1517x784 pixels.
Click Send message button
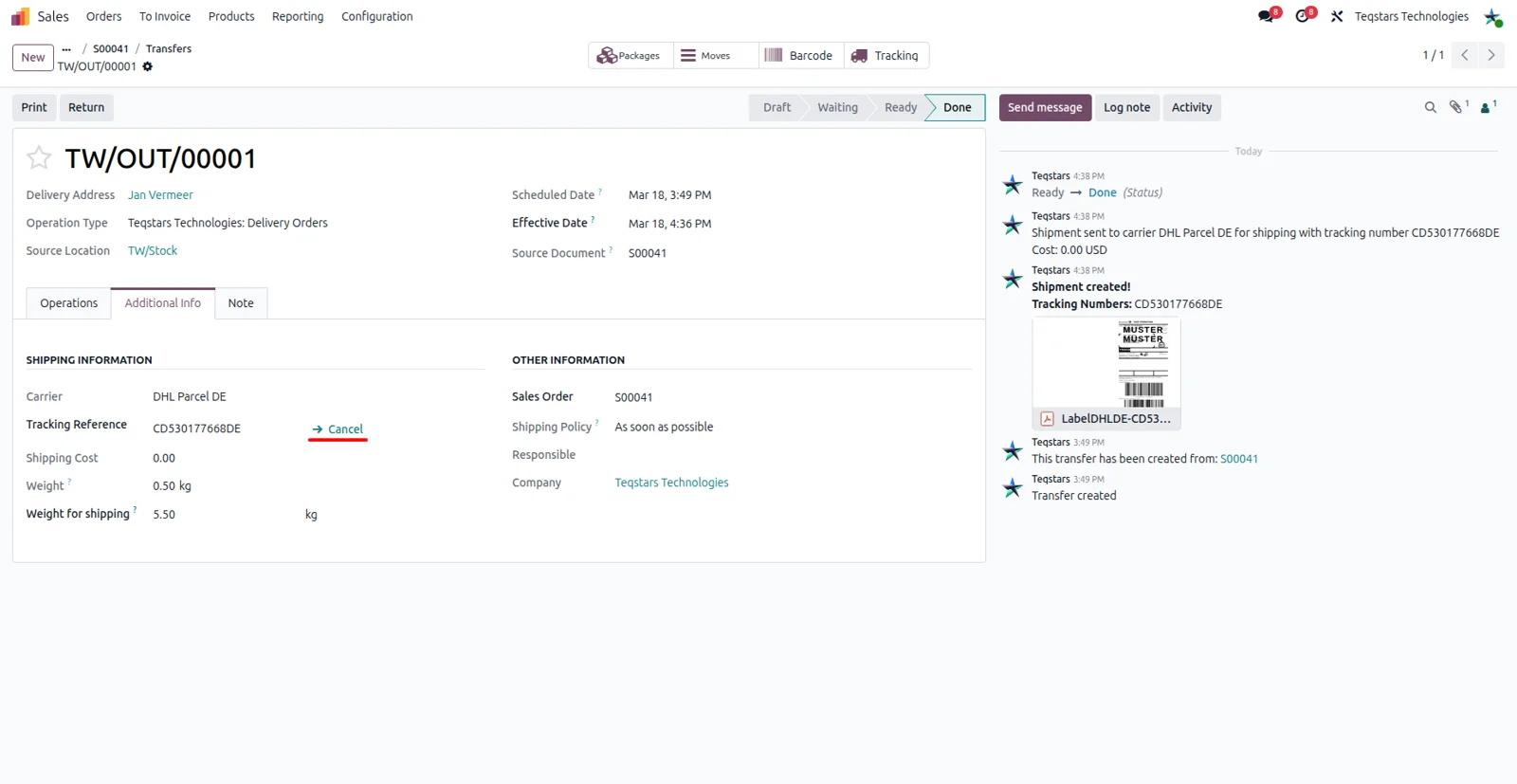[1045, 107]
